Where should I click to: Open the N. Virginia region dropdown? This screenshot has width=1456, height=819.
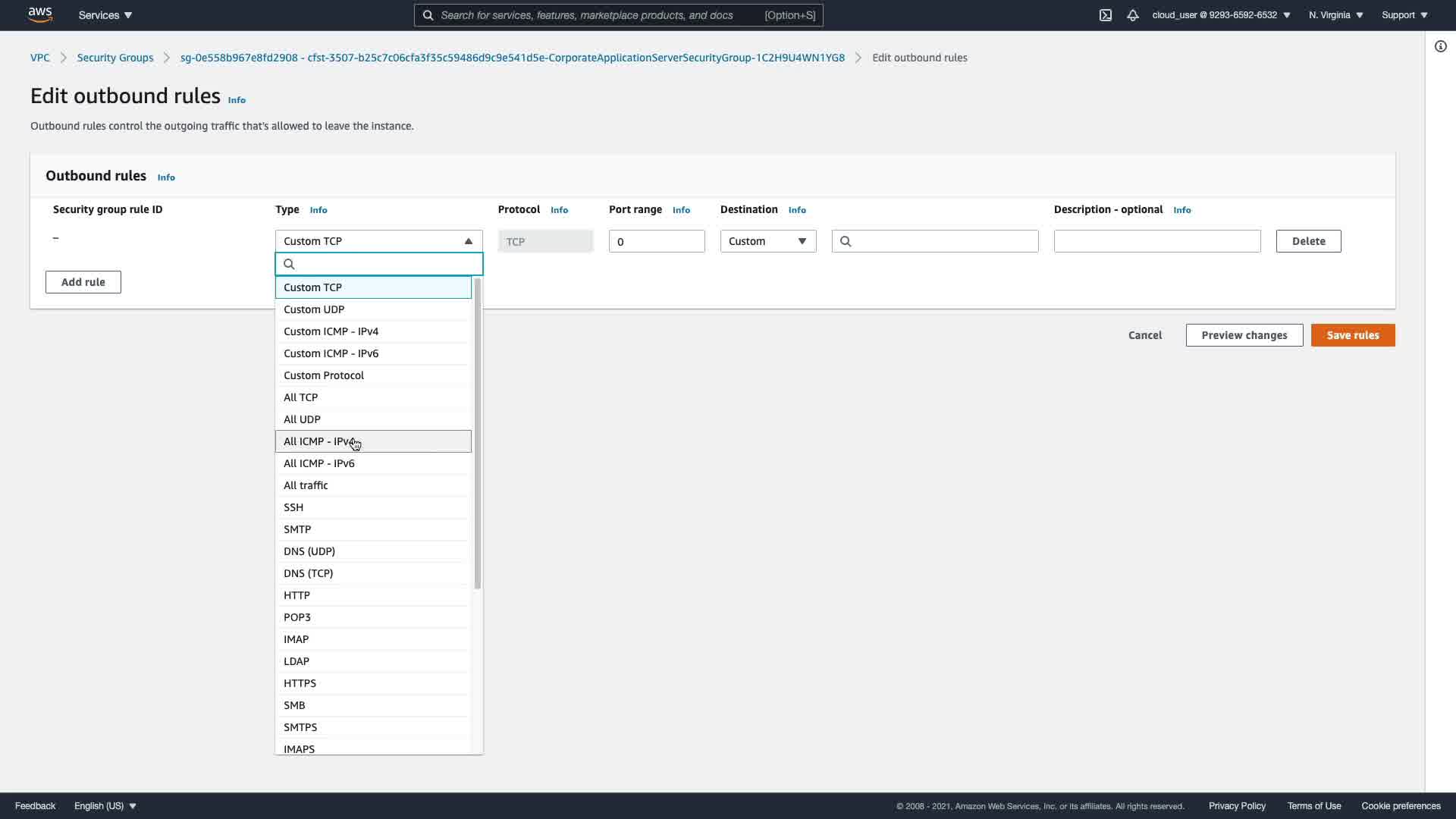1335,15
